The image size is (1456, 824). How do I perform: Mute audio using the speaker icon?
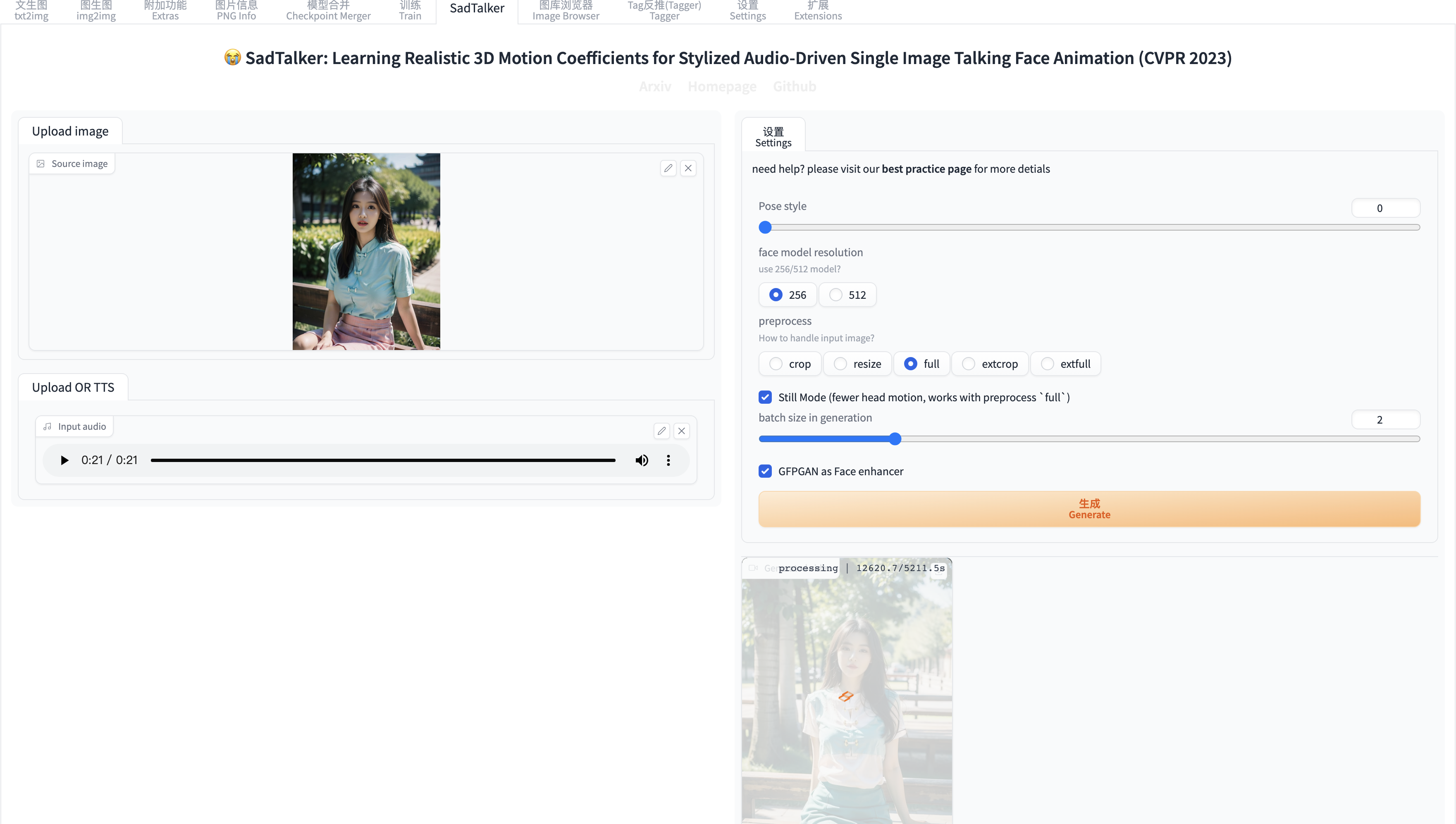[641, 460]
